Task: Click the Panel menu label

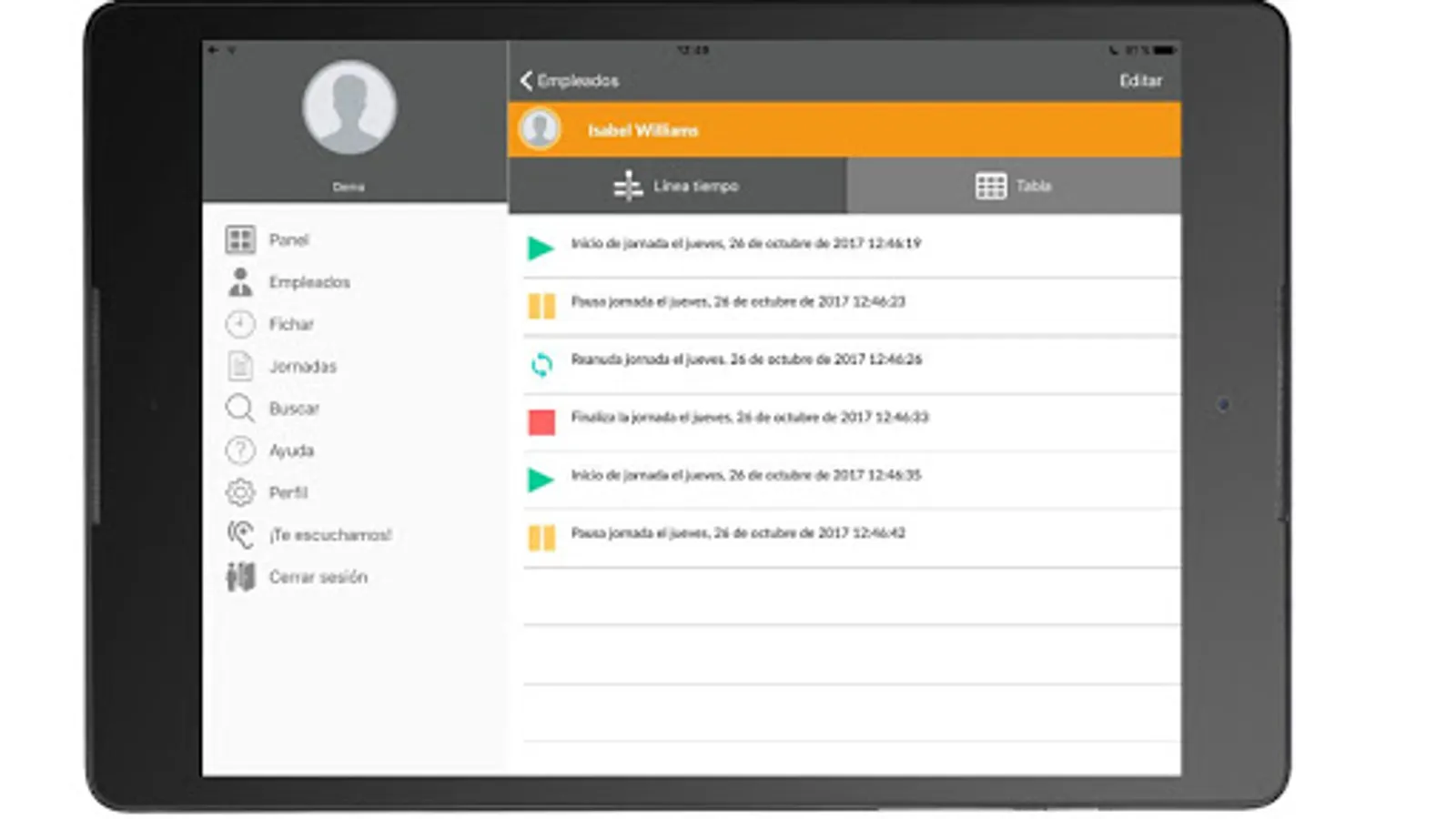Action: click(x=288, y=240)
